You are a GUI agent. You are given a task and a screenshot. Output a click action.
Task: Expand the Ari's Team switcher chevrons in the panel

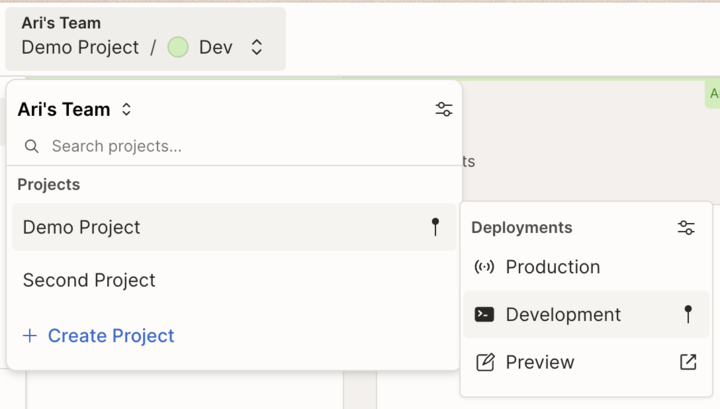tap(126, 110)
